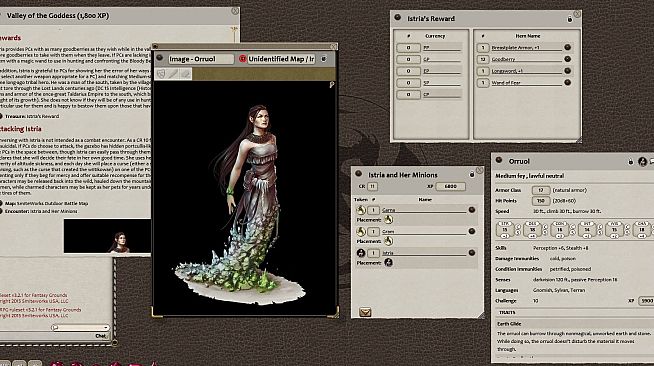Click the encounter CR value field
The width and height of the screenshot is (654, 366).
click(x=372, y=186)
